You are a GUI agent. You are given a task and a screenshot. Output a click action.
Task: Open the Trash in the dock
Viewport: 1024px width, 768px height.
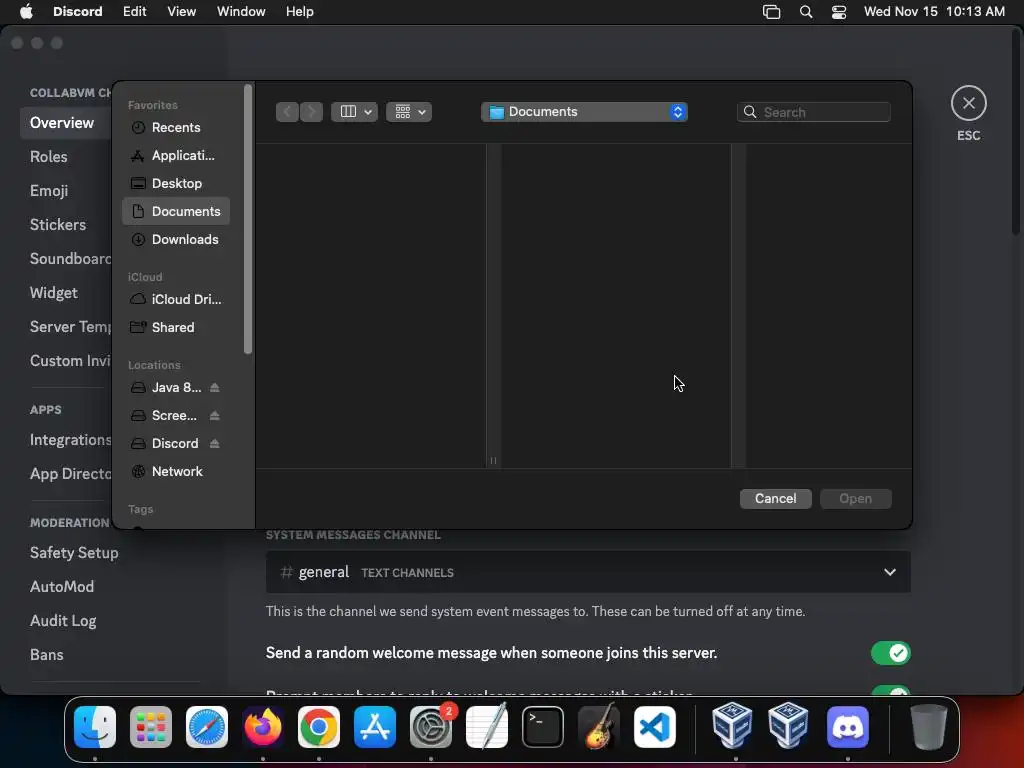[929, 727]
